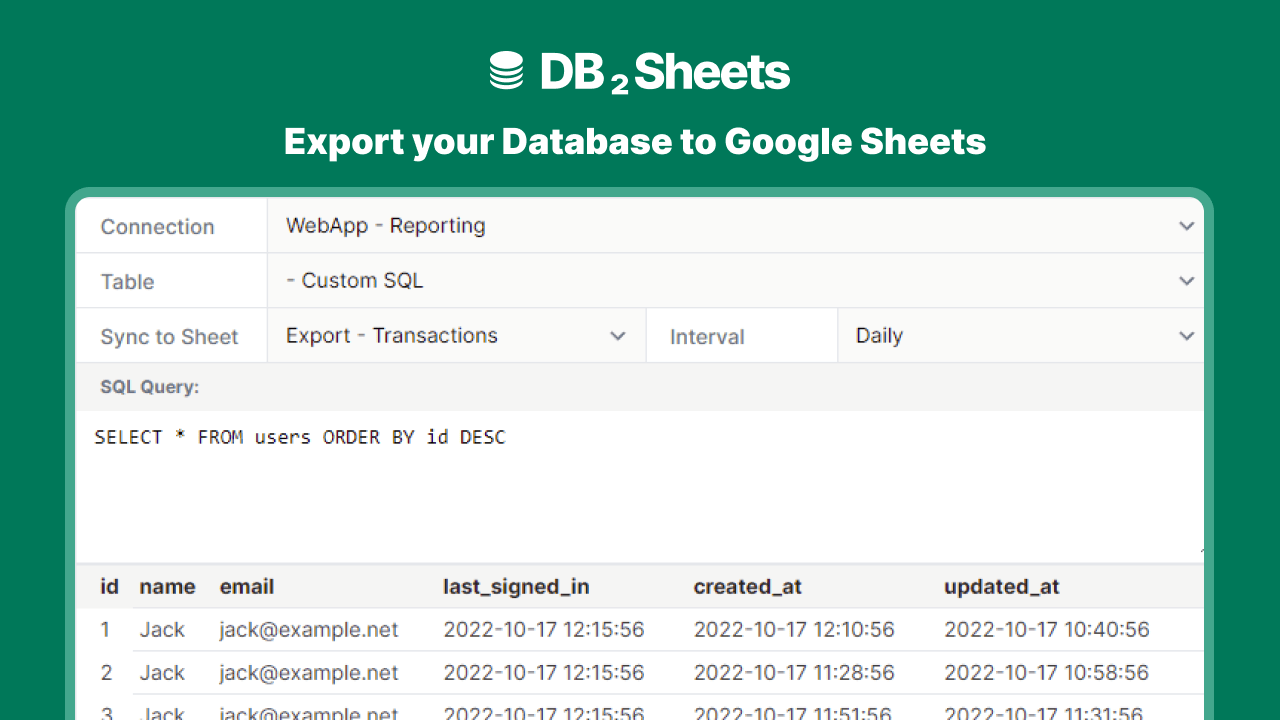This screenshot has width=1280, height=720.
Task: Select the email cell in row 1
Action: click(x=309, y=630)
